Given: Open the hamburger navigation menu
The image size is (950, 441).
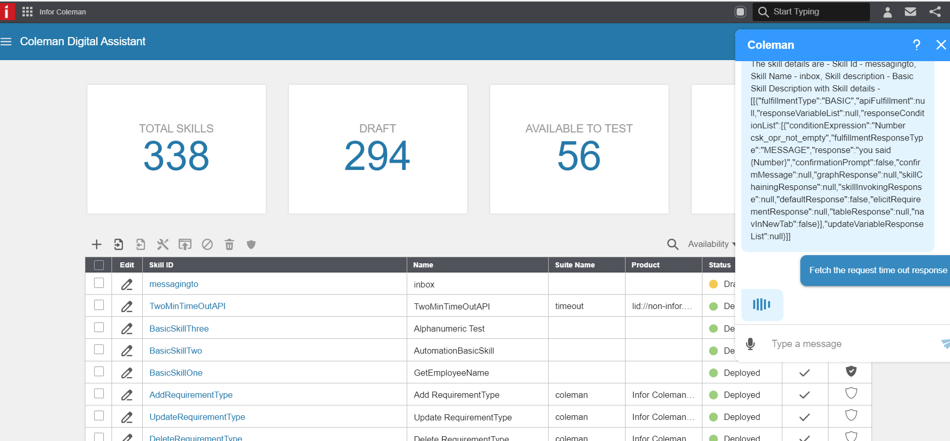Looking at the screenshot, I should coord(7,42).
